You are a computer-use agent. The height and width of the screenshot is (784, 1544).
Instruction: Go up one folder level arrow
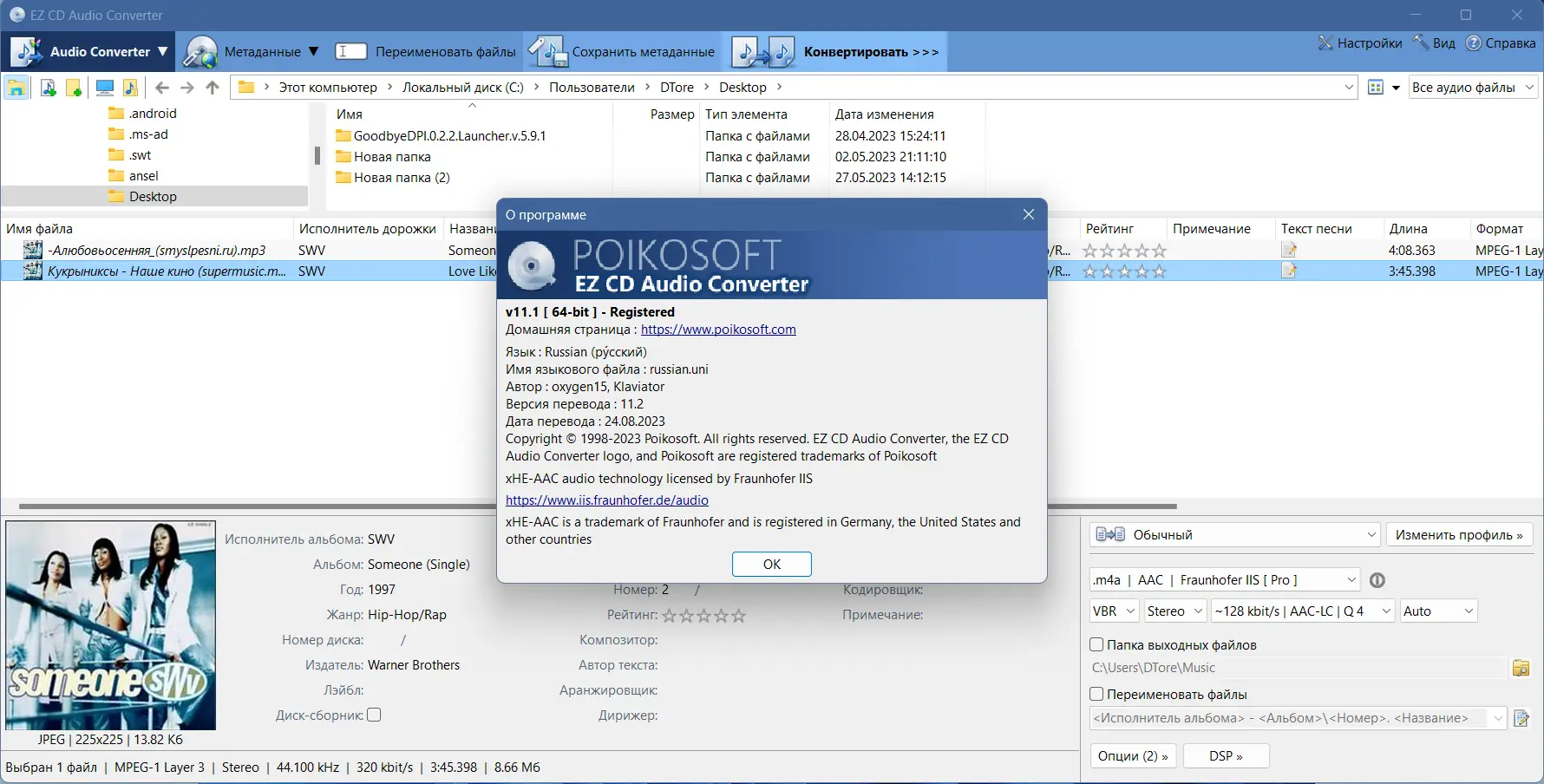(x=213, y=88)
